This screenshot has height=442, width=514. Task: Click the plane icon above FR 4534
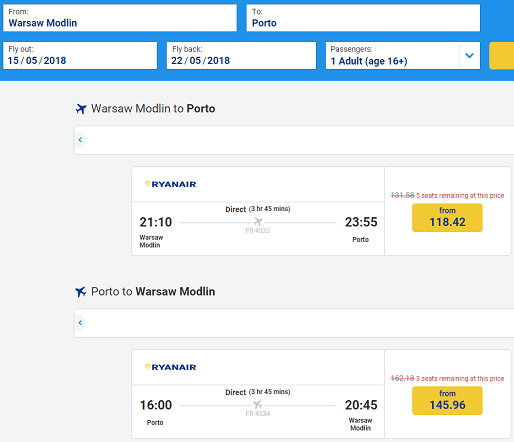coord(258,404)
